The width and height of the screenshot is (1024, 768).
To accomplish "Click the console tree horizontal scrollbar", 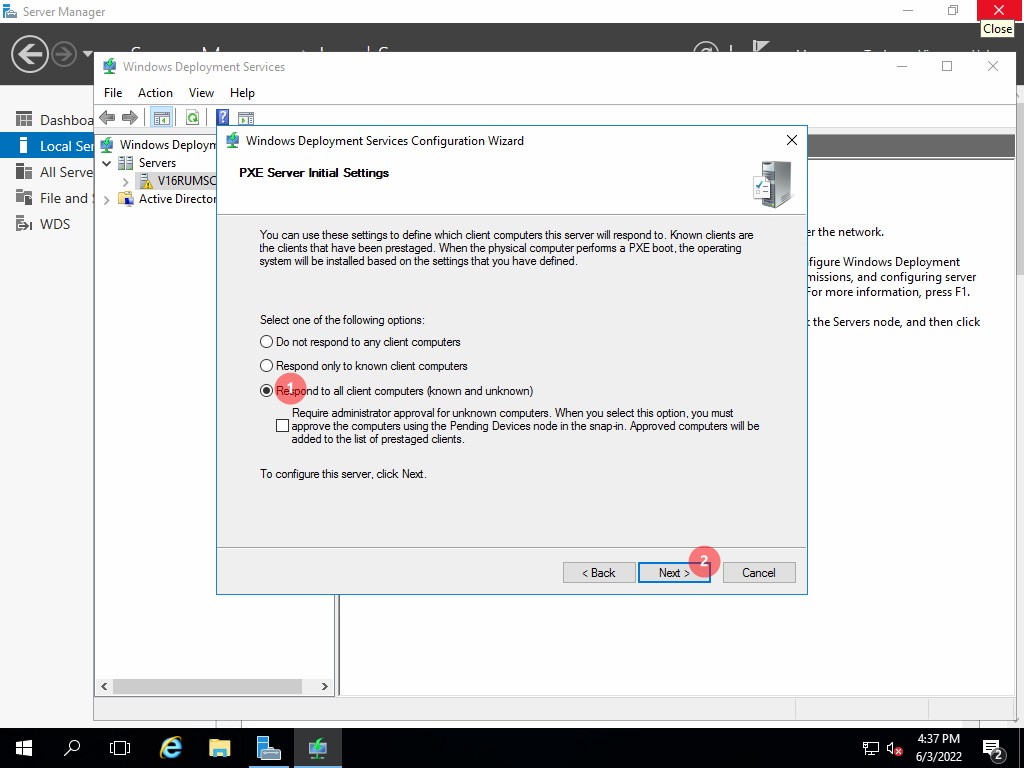I will click(207, 687).
